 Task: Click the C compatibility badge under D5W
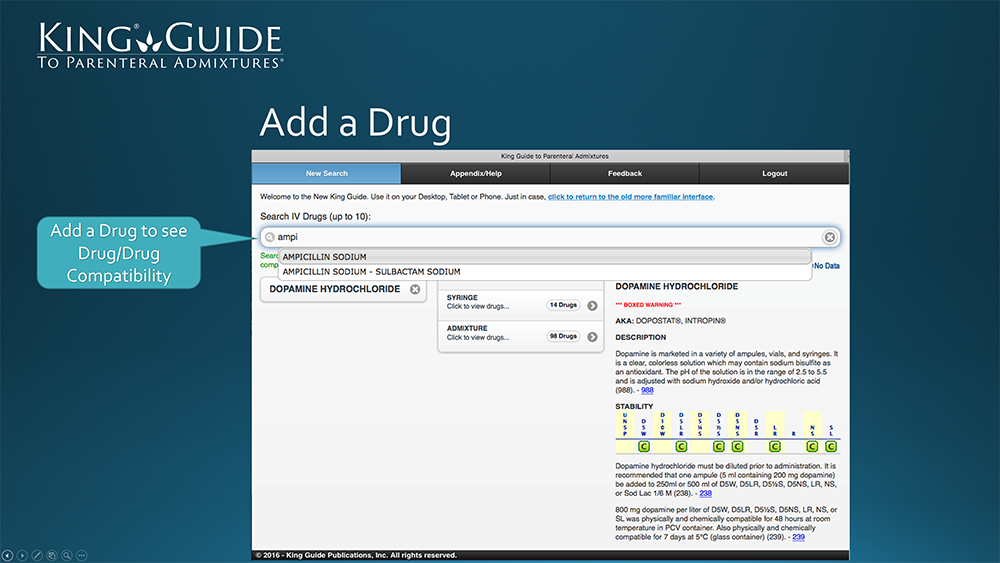coord(643,446)
